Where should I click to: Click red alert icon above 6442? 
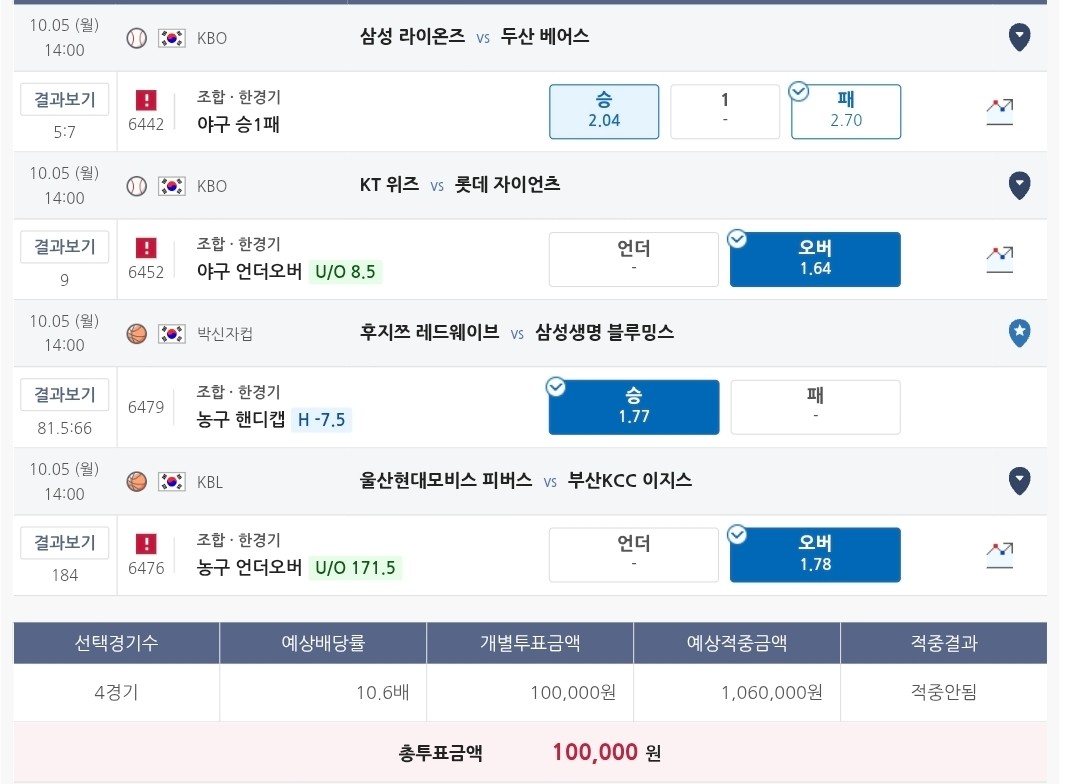pos(146,100)
